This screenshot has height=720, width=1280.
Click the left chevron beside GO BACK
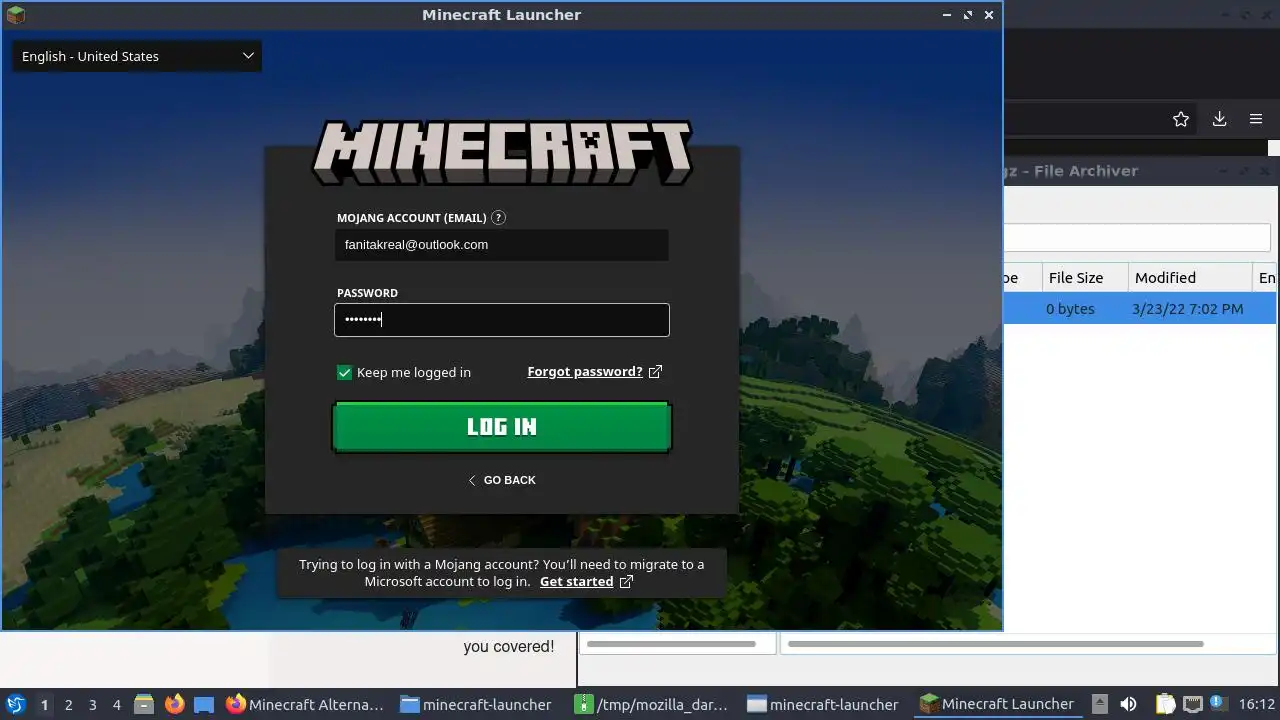coord(472,480)
